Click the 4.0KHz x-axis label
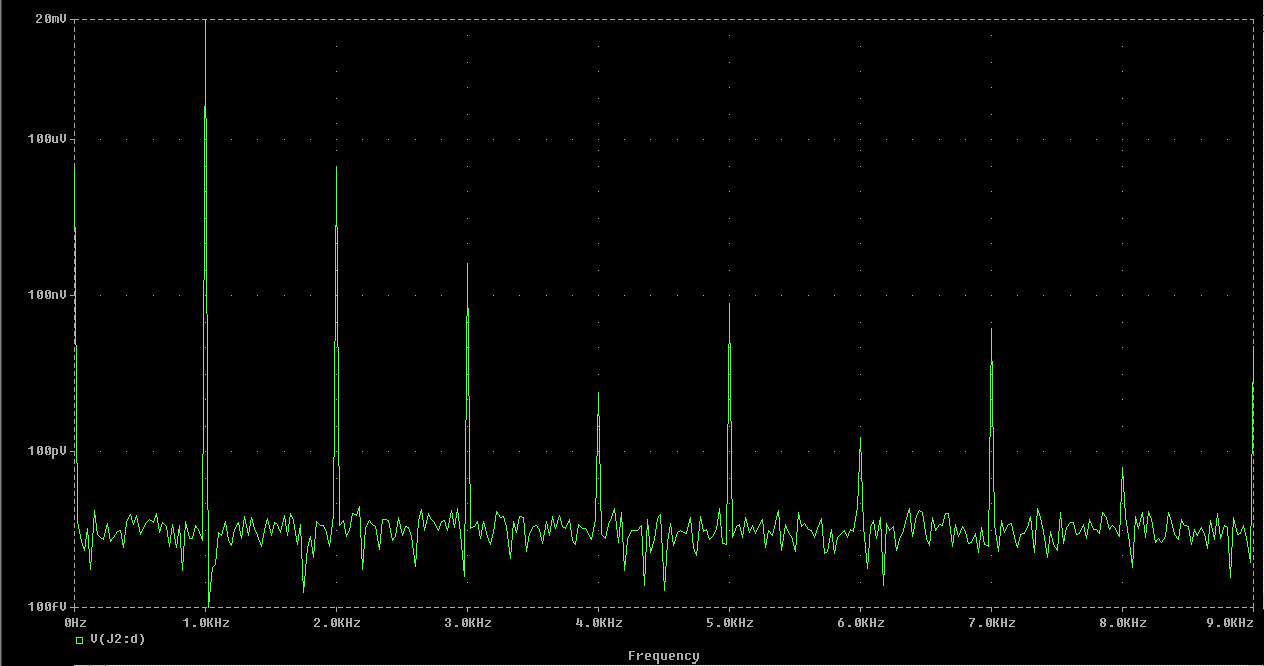 [x=598, y=622]
